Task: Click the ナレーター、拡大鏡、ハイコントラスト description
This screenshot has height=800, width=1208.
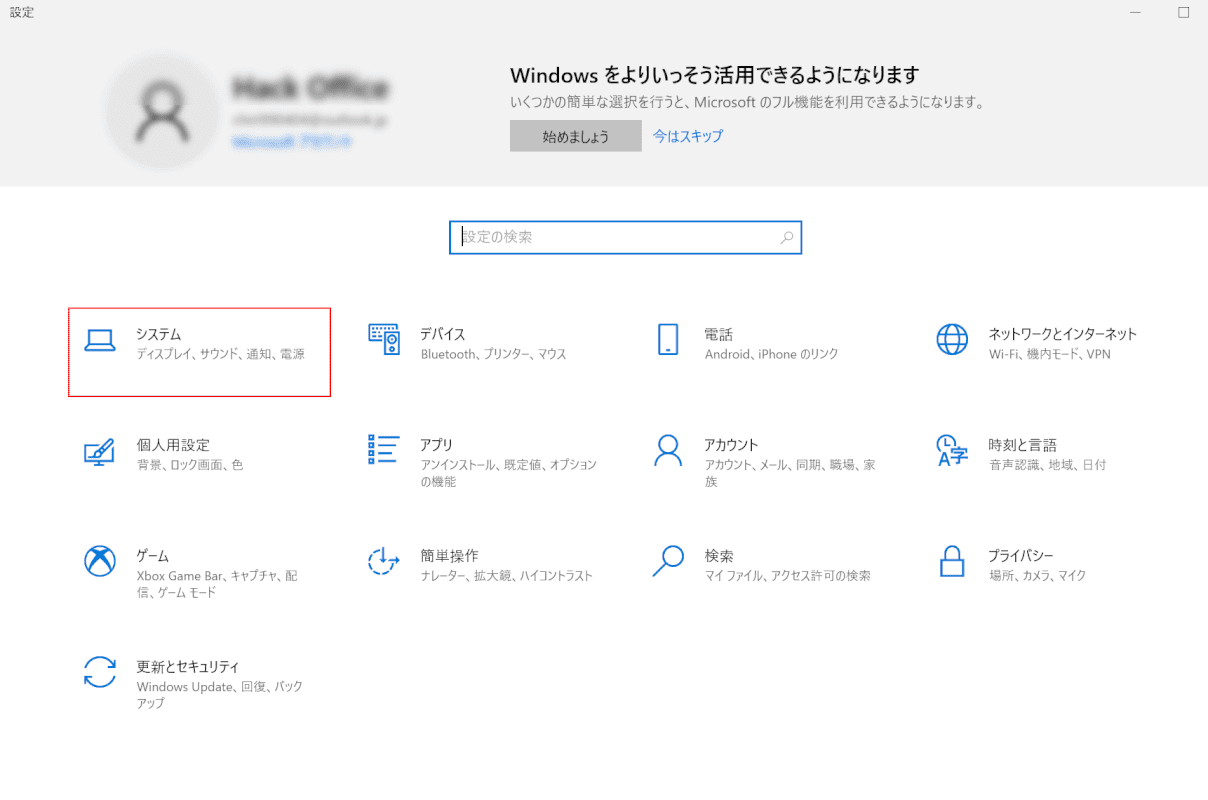Action: [507, 576]
